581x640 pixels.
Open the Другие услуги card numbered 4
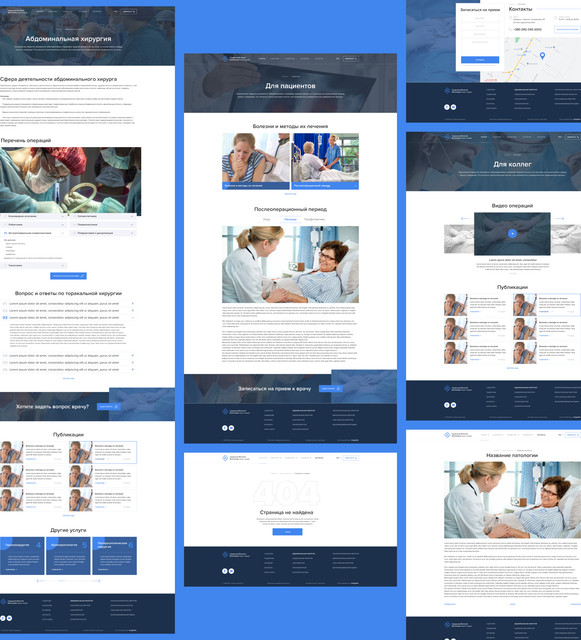point(22,556)
